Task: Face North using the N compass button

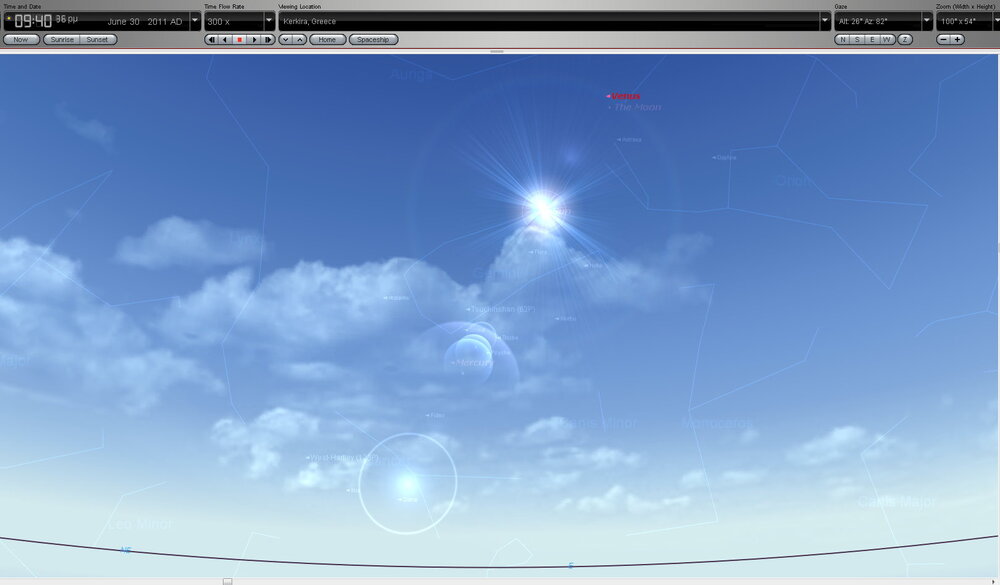Action: coord(842,39)
